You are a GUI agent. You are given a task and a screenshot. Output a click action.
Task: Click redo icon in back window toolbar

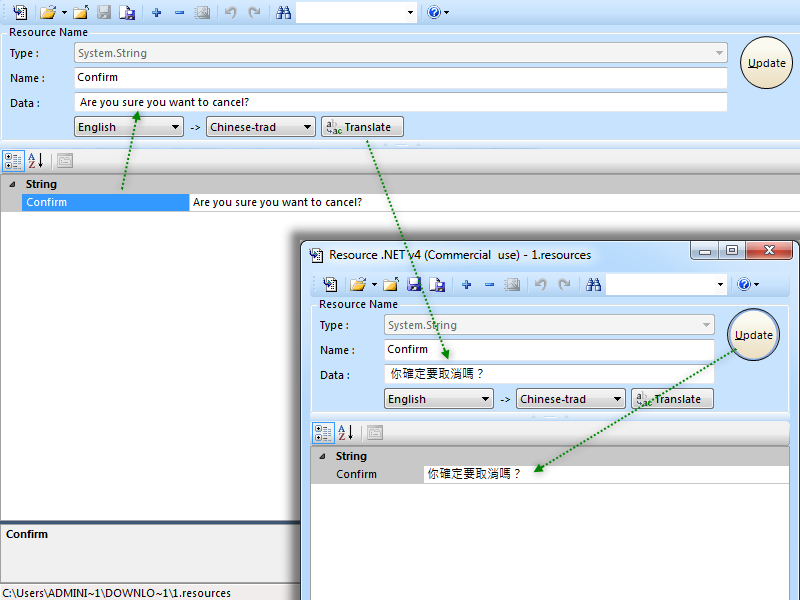pos(254,12)
